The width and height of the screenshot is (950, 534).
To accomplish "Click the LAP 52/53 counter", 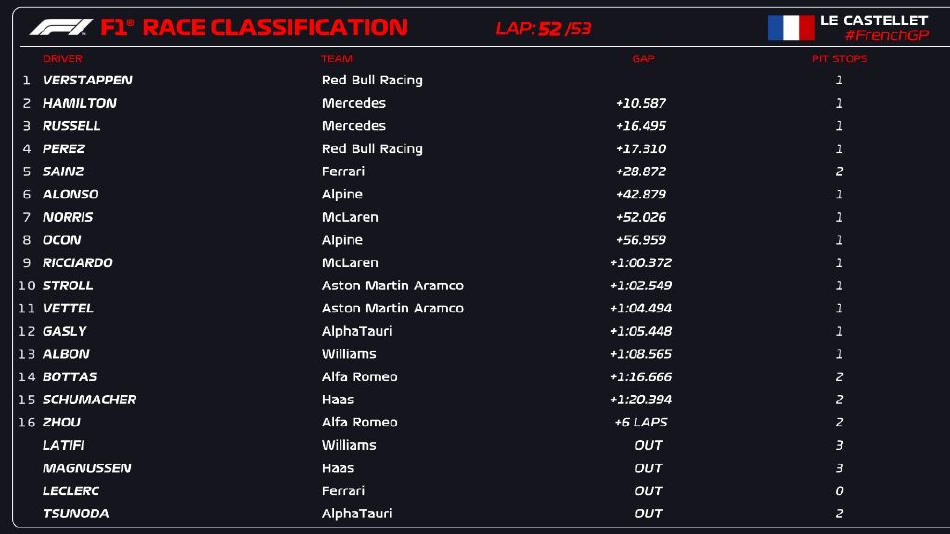I will coord(543,29).
